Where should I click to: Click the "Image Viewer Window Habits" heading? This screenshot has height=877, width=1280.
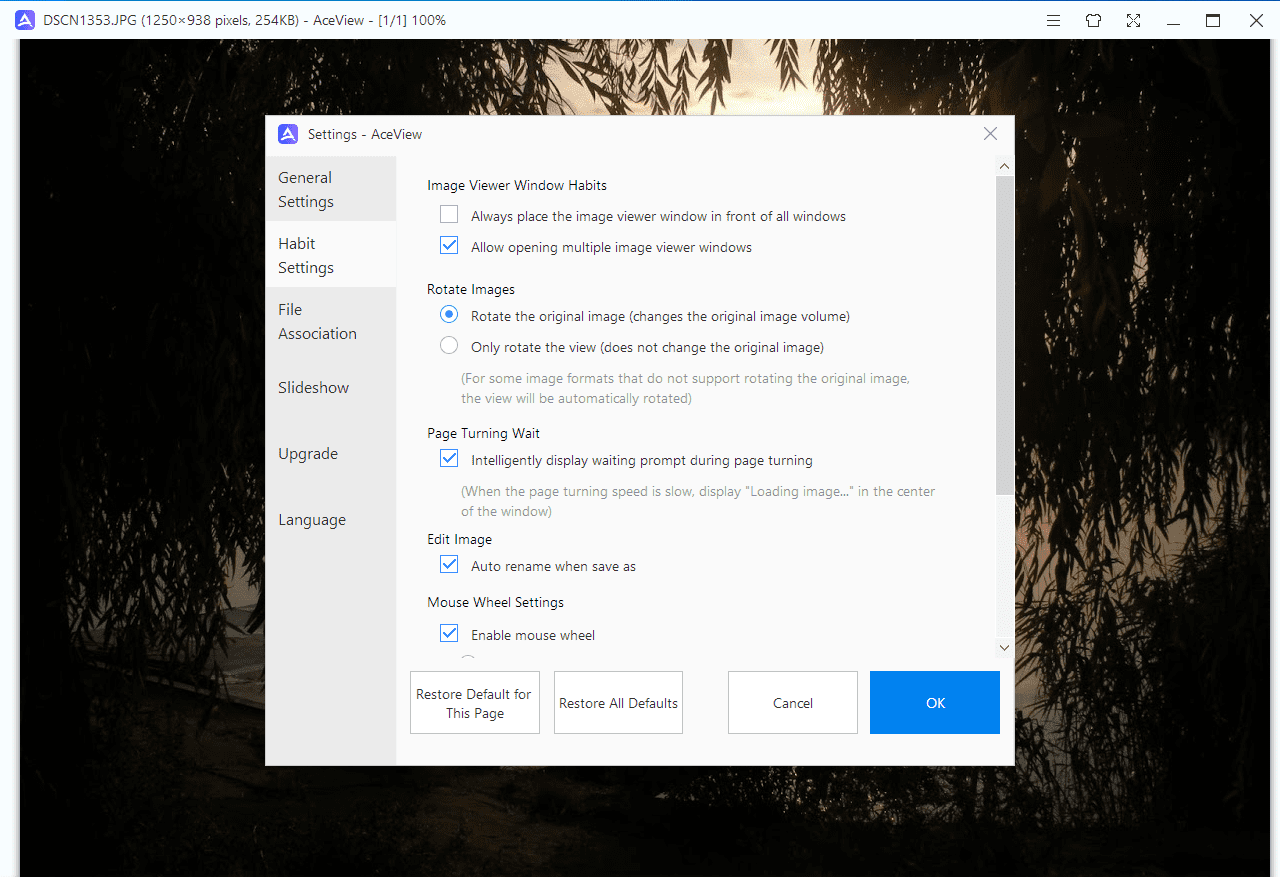click(517, 185)
